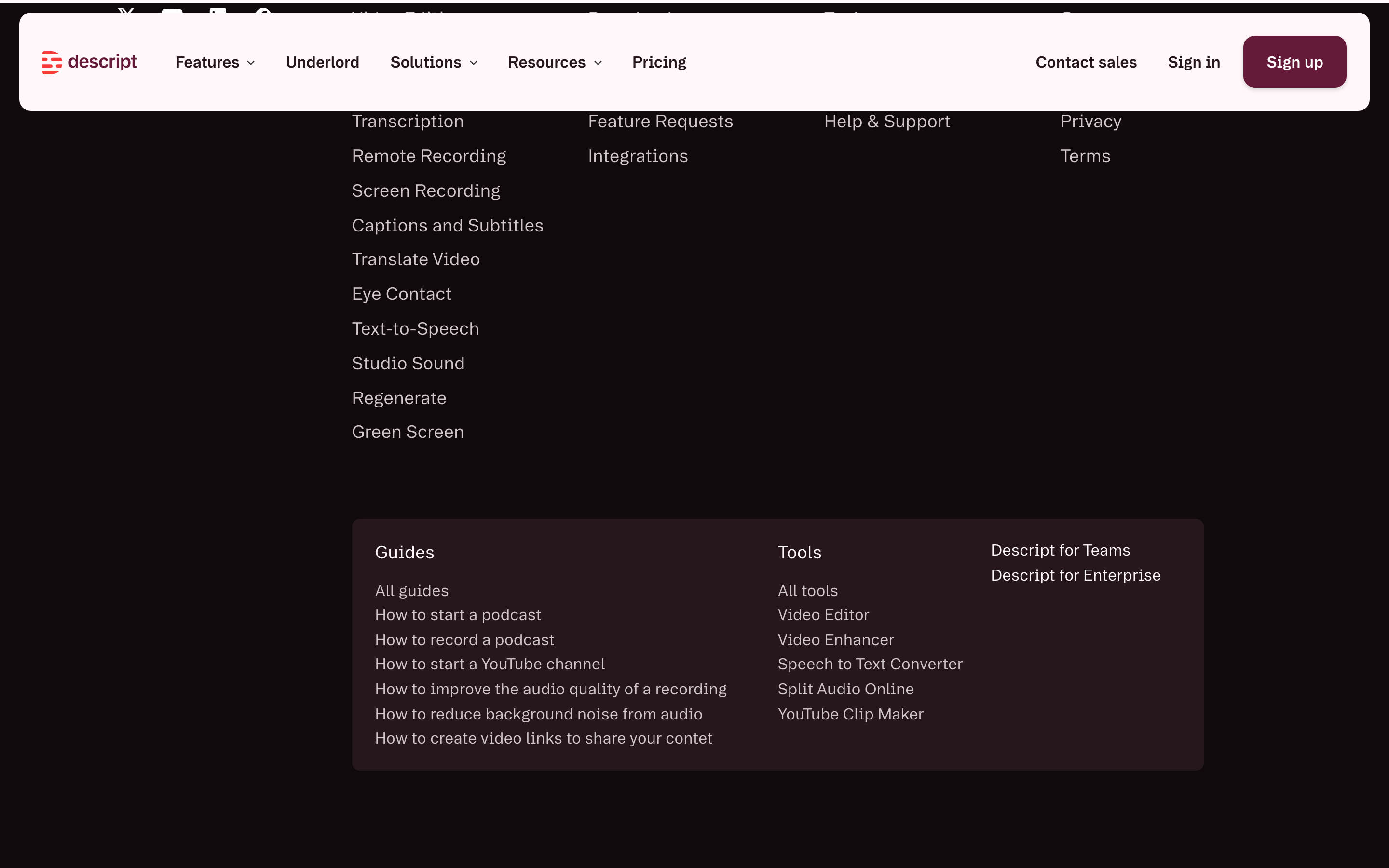Go to Help & Support
Screen dimensions: 1389x868
(x=887, y=122)
